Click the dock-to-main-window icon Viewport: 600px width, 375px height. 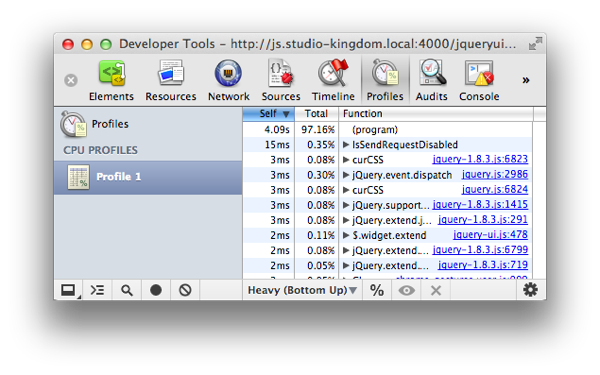68,290
